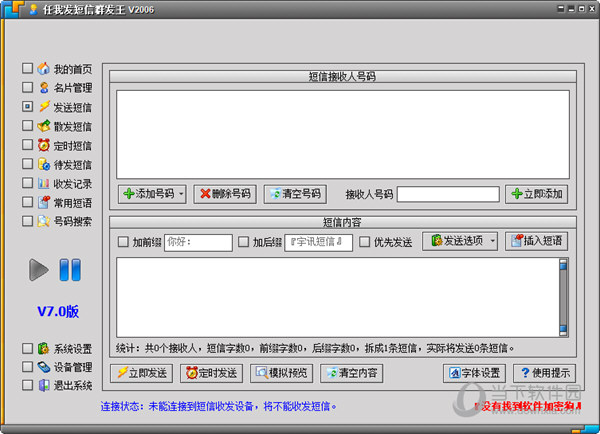Click the alarm clock icon for 定时短信
The width and height of the screenshot is (600, 434).
tap(44, 145)
